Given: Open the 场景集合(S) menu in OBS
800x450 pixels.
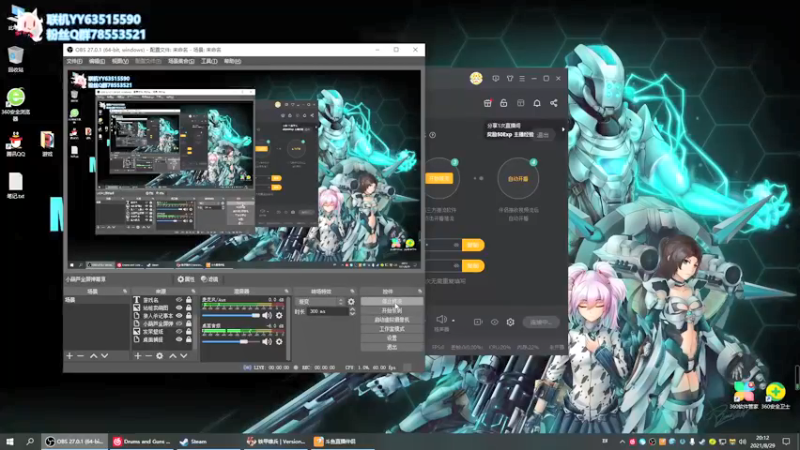Looking at the screenshot, I should 181,61.
